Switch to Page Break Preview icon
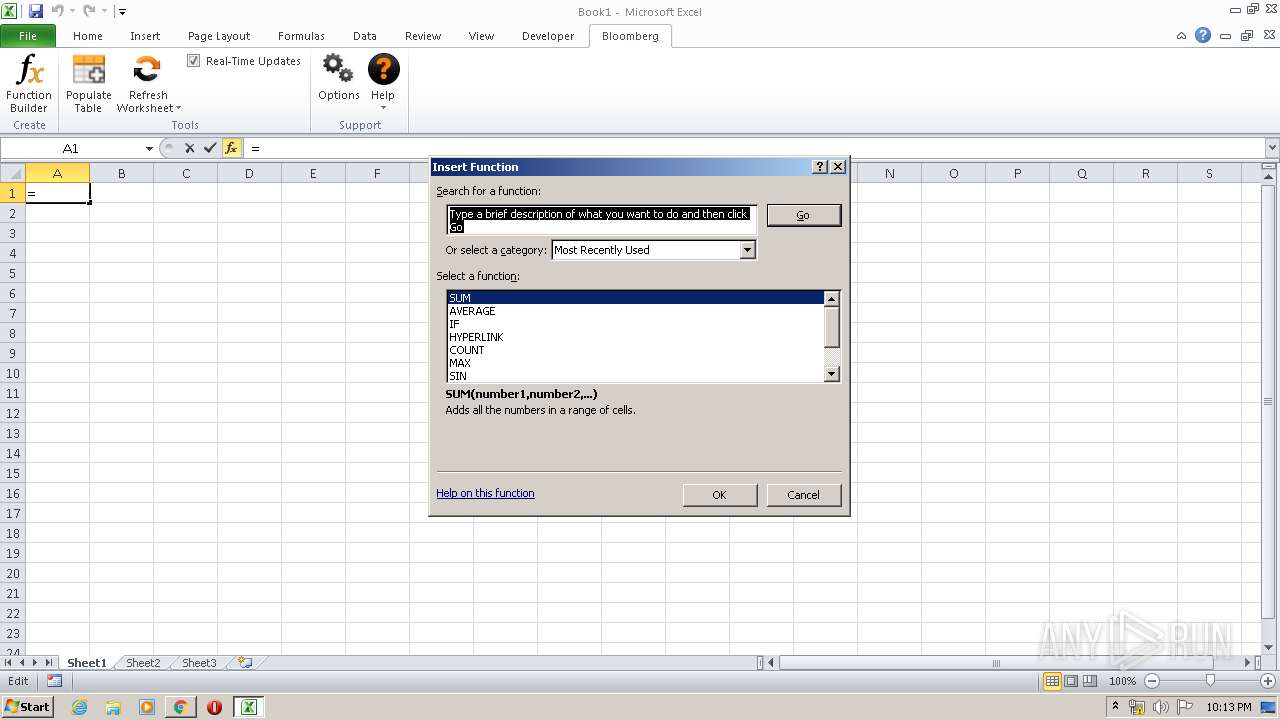Screen dimensions: 1280x720 click(1090, 681)
